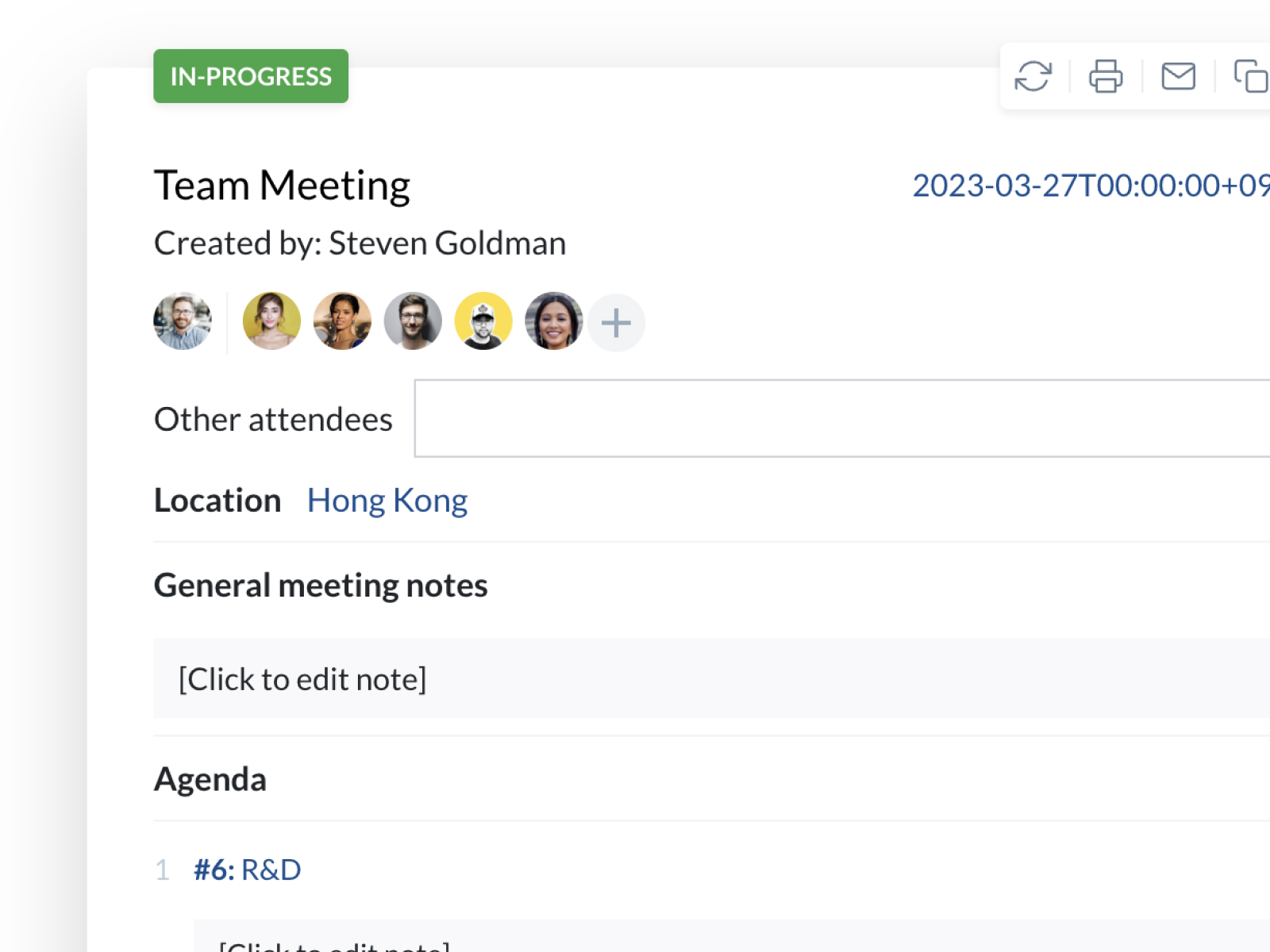Open agenda item #6: R&D
This screenshot has width=1270, height=952.
click(x=248, y=869)
